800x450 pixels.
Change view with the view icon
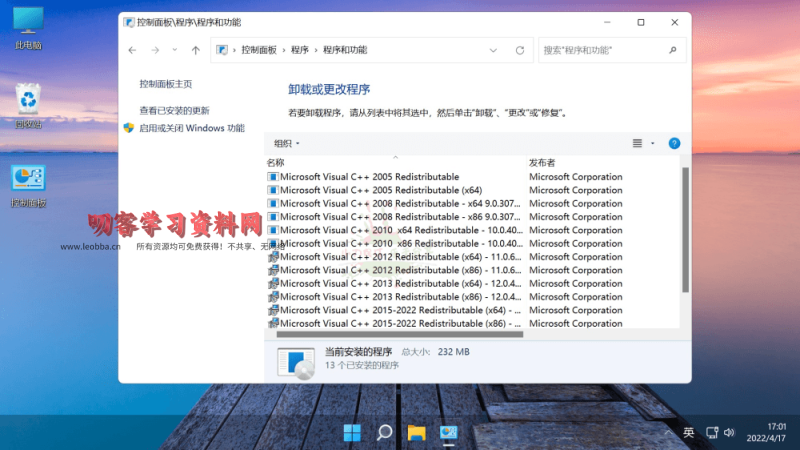click(637, 143)
